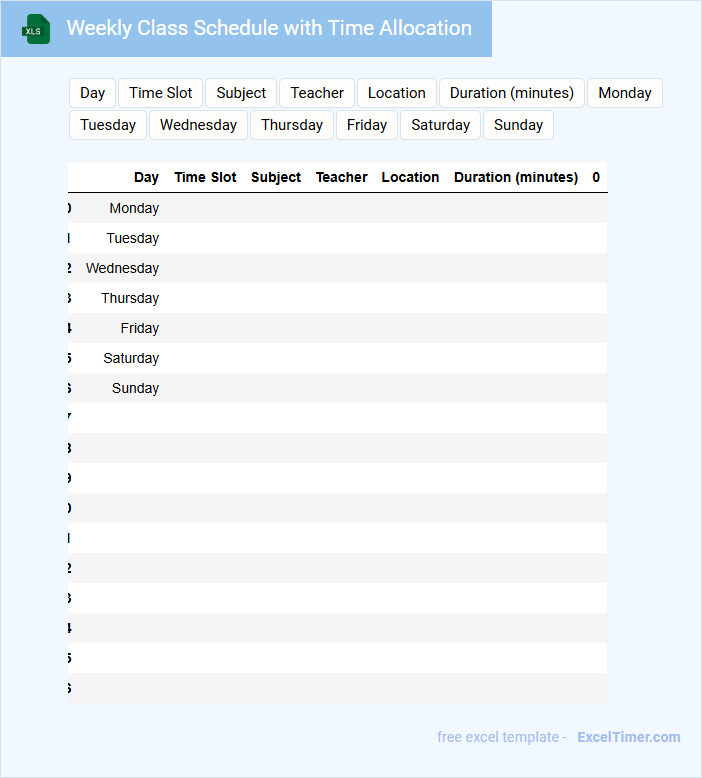Screen dimensions: 702x778
Task: Choose the Teacher tag button
Action: tap(317, 93)
